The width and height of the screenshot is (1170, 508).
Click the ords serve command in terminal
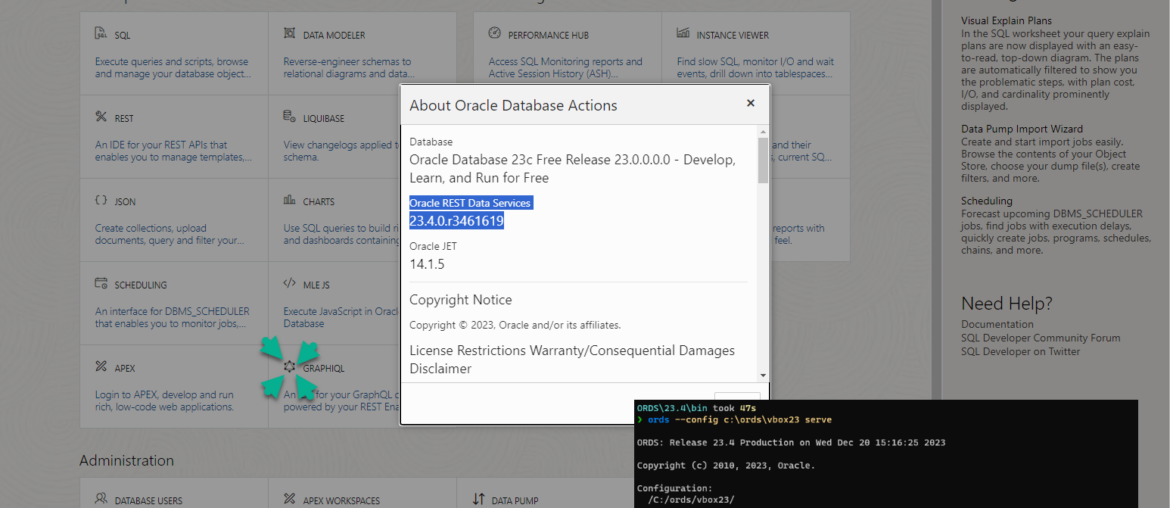[x=739, y=420]
